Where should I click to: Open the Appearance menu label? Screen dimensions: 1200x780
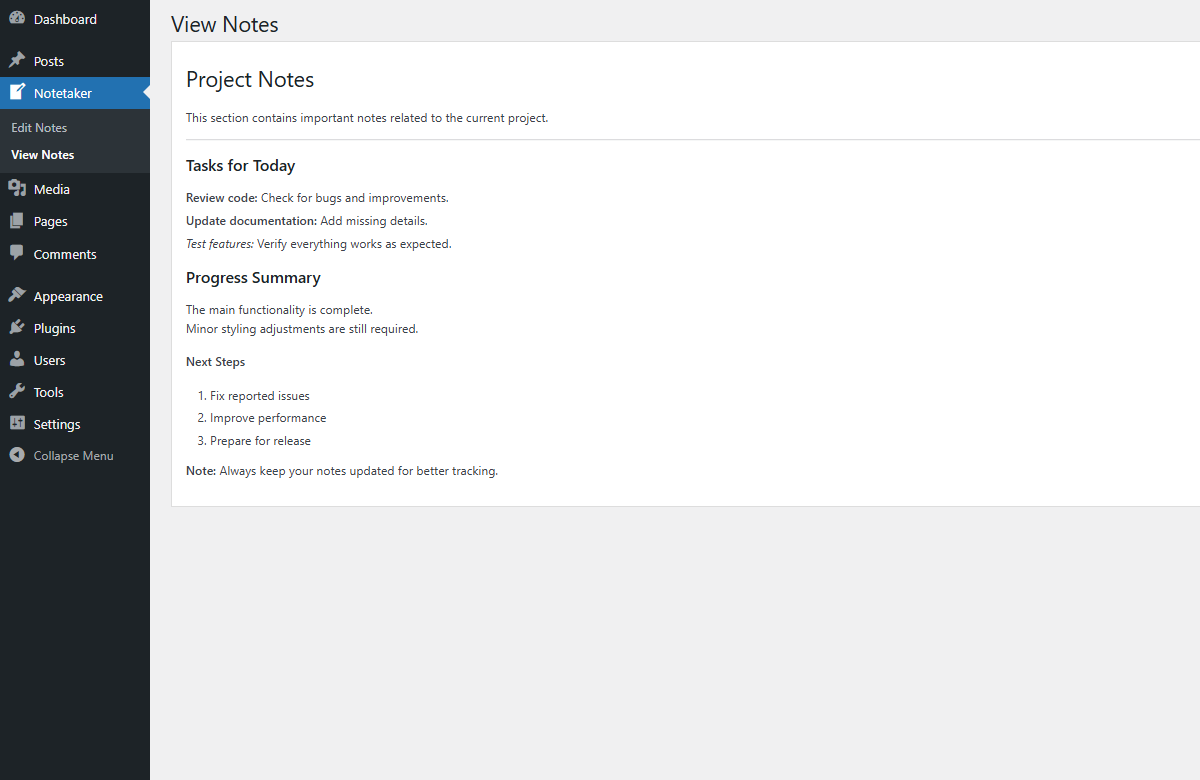point(68,296)
